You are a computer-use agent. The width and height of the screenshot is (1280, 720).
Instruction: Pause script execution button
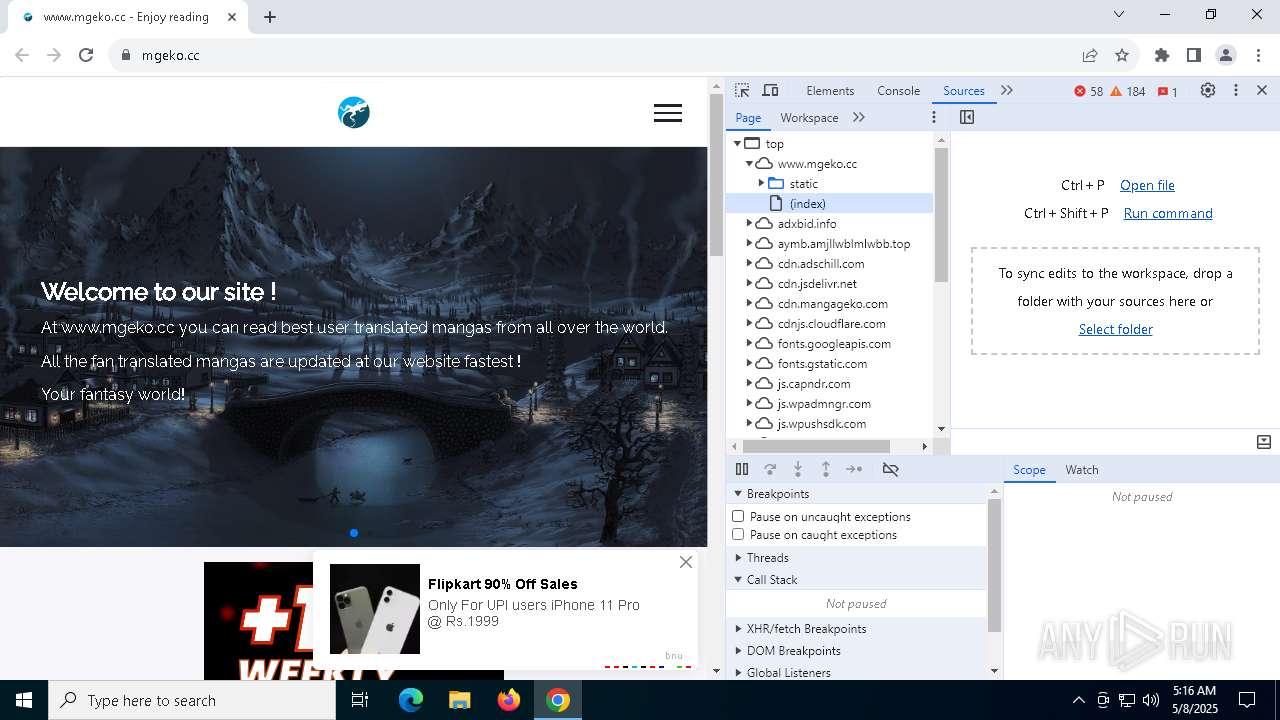click(x=742, y=469)
